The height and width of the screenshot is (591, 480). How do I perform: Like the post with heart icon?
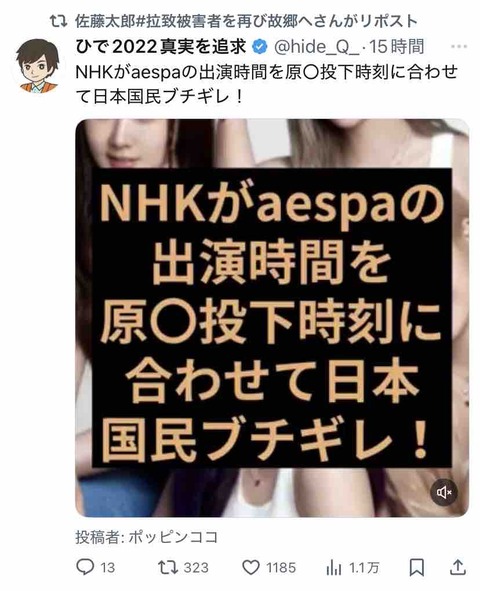point(251,567)
